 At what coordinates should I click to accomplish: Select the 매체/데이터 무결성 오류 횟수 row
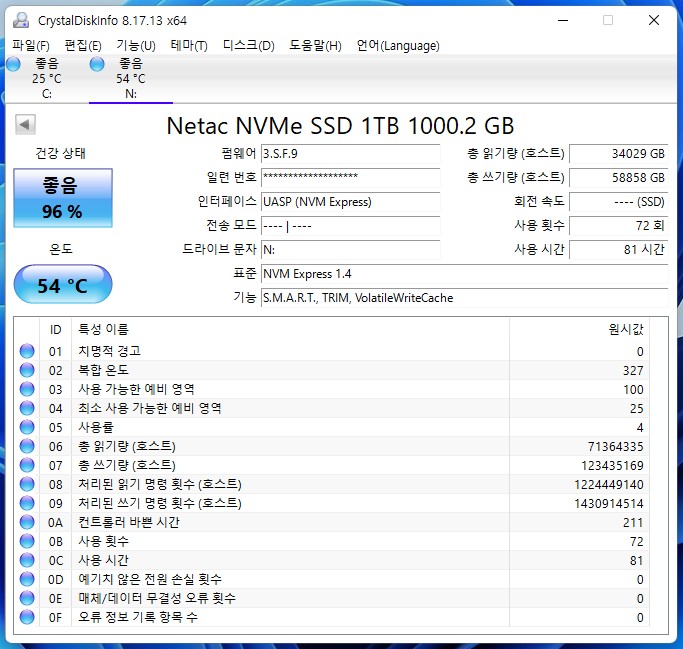coord(331,598)
